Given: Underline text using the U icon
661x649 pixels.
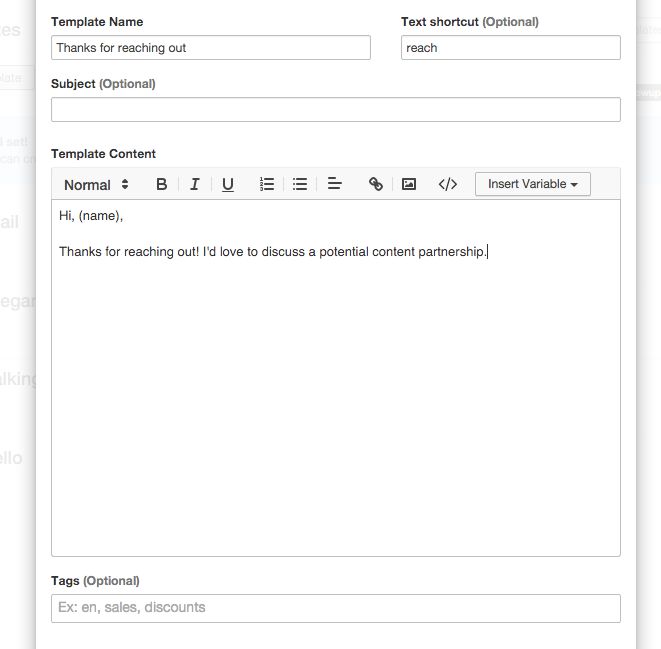Looking at the screenshot, I should coord(228,184).
